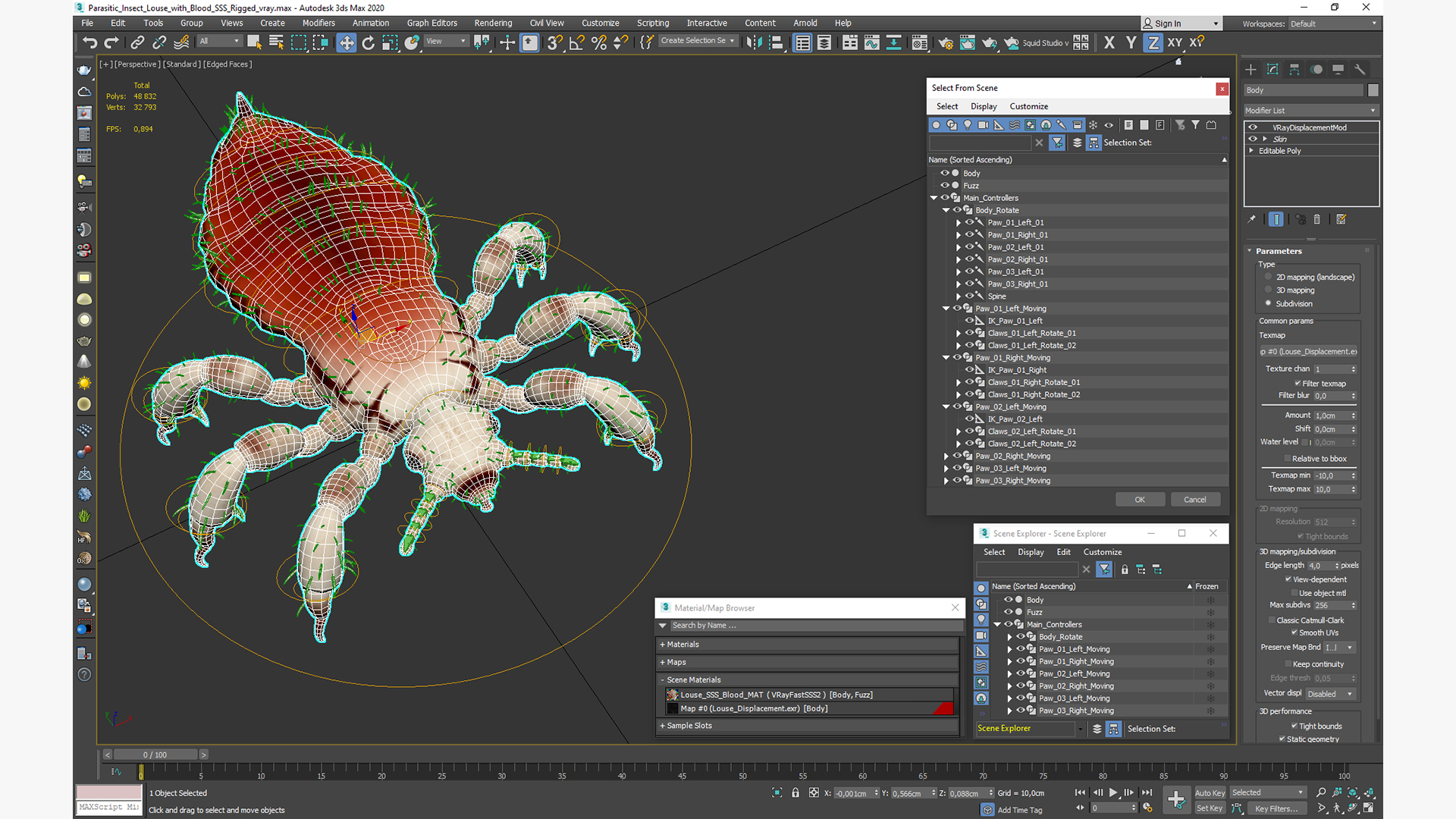Screen dimensions: 1456x819
Task: Open Workspaces Default dropdown
Action: tap(1333, 24)
